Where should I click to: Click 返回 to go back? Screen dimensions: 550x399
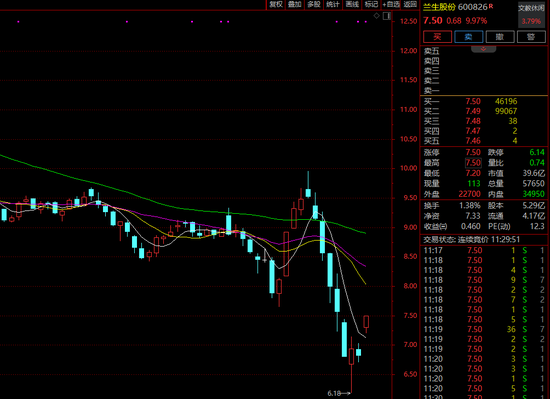tap(410, 5)
